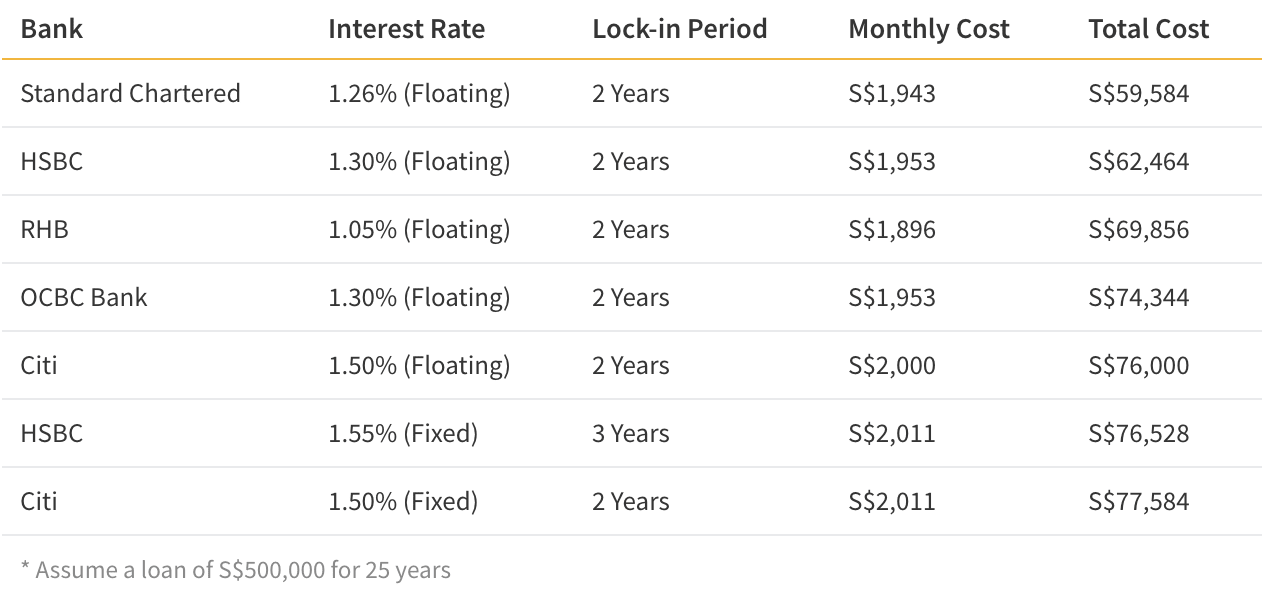Select the OCBC Bank name cell
The width and height of the screenshot is (1272, 594).
(84, 298)
